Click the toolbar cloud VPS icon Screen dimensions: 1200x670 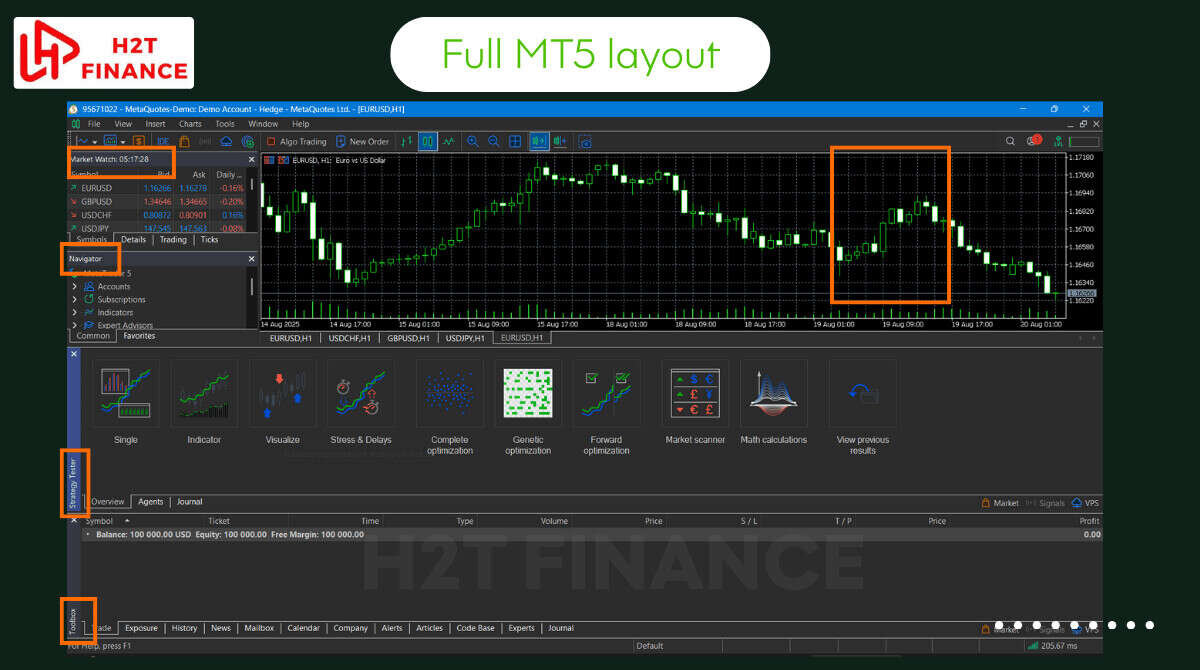pyautogui.click(x=226, y=141)
